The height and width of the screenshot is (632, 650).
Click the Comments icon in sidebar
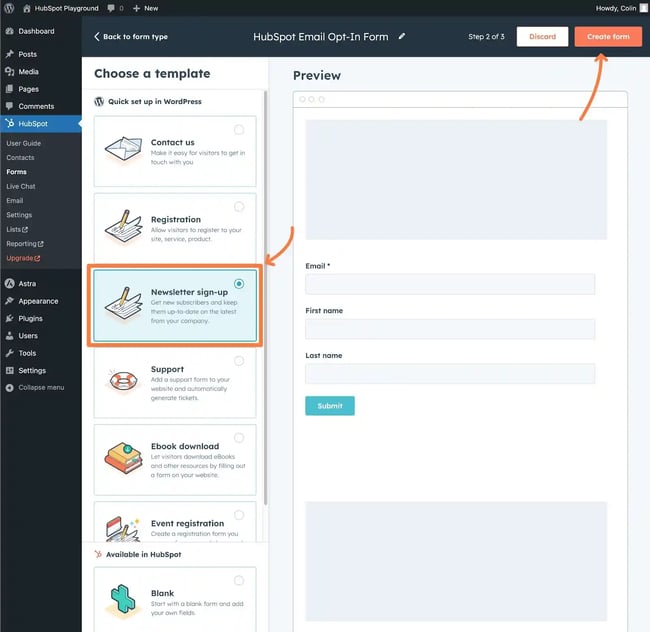coord(10,106)
